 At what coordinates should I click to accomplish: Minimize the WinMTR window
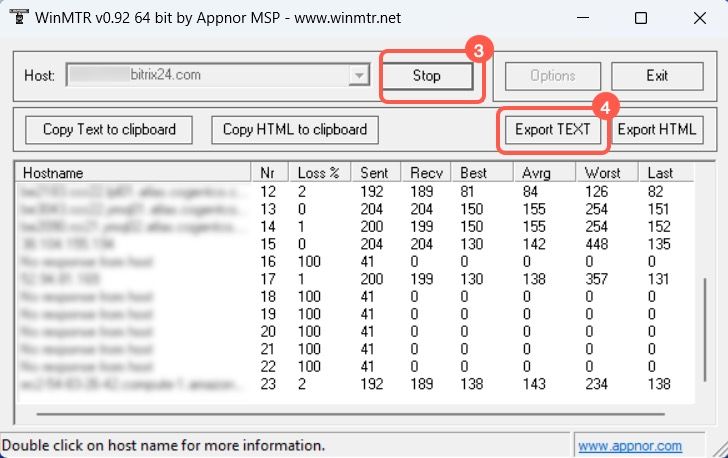coord(583,18)
